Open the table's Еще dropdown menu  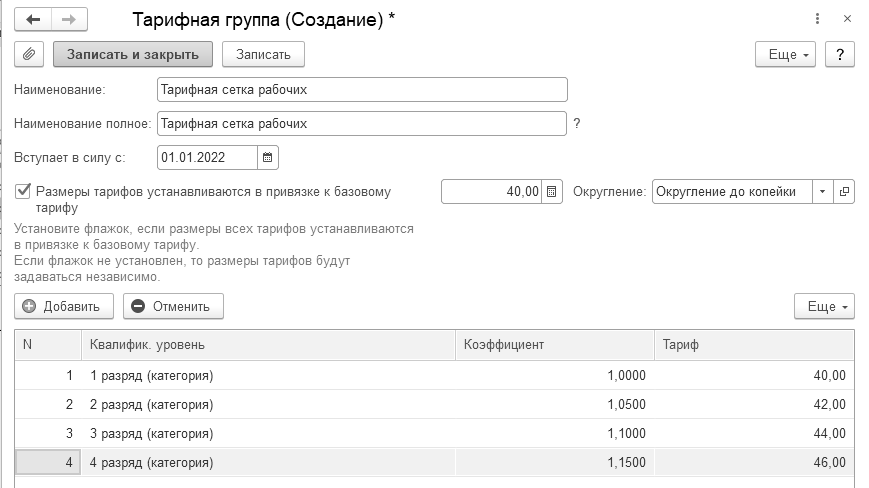pyautogui.click(x=824, y=306)
